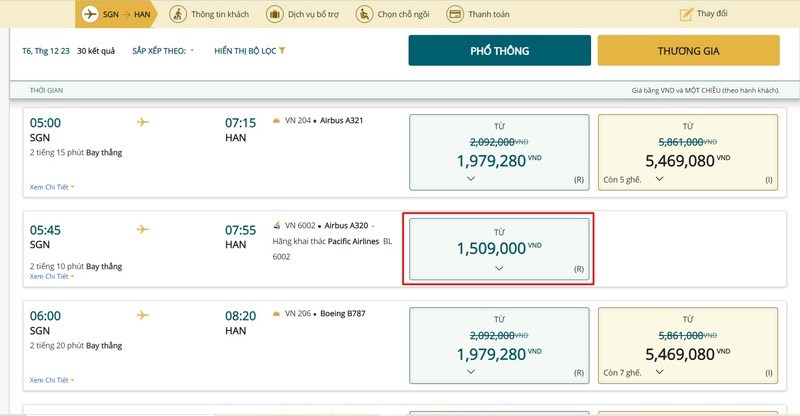Choose the 06:00 flight 1,979,280 VND economy fare
Image resolution: width=800 pixels, height=416 pixels.
(x=498, y=346)
